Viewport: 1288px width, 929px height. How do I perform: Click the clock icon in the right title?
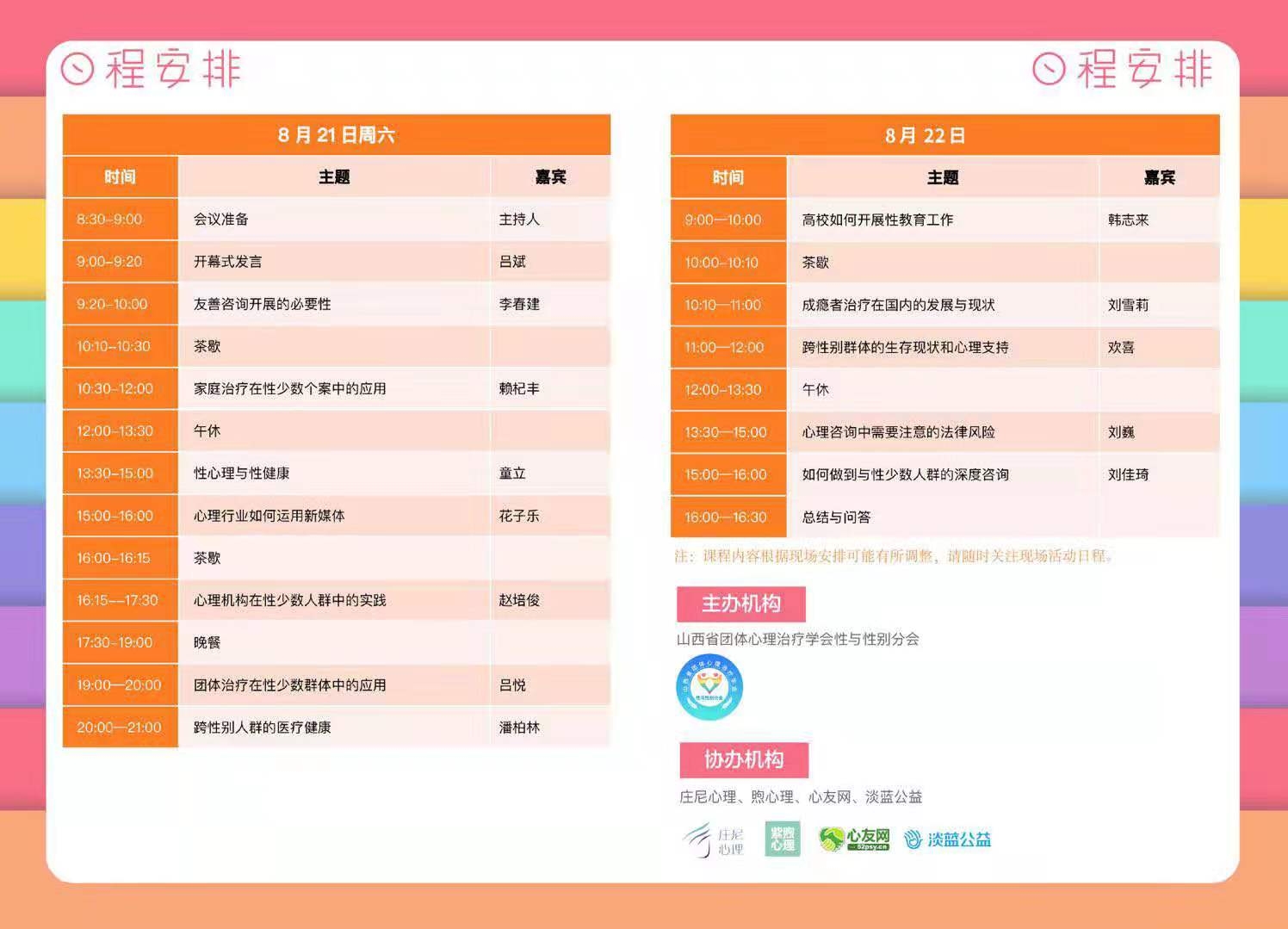1049,69
